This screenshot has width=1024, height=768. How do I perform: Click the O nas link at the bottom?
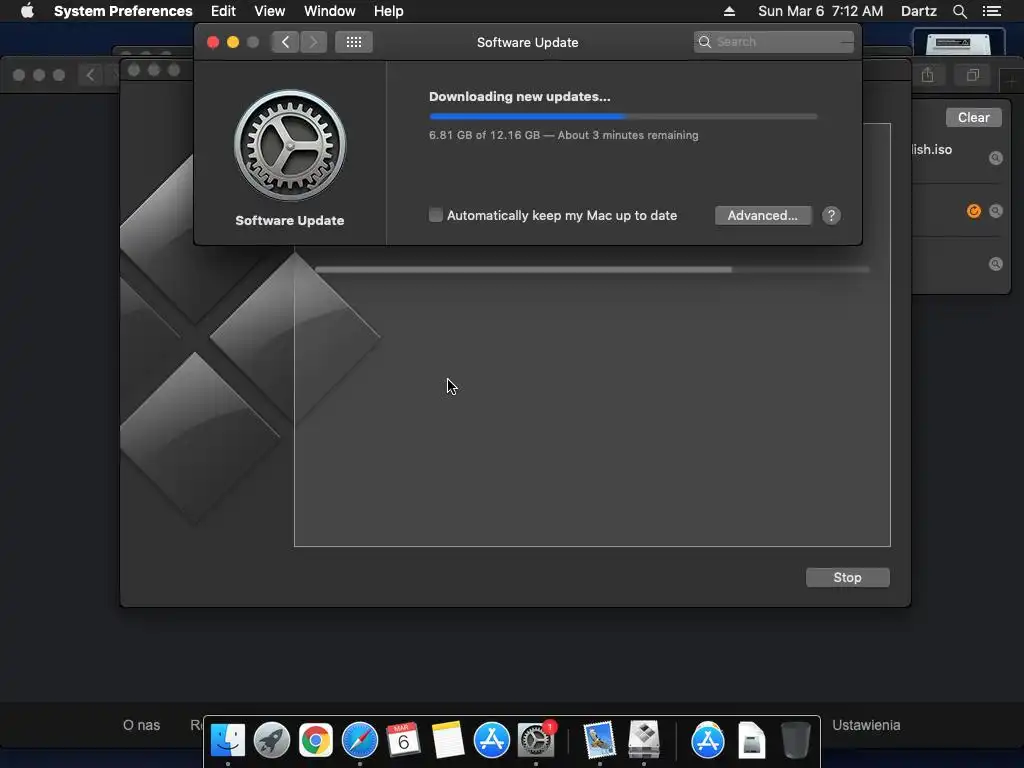(141, 725)
